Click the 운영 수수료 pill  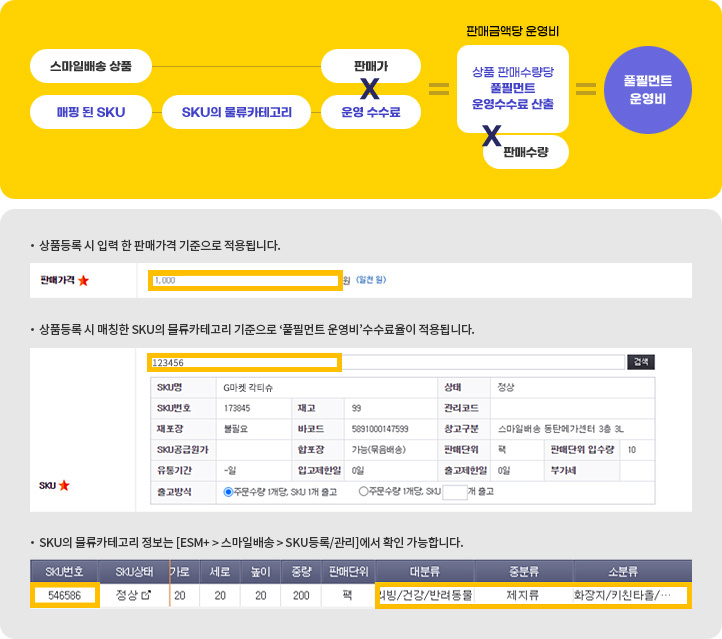point(370,112)
